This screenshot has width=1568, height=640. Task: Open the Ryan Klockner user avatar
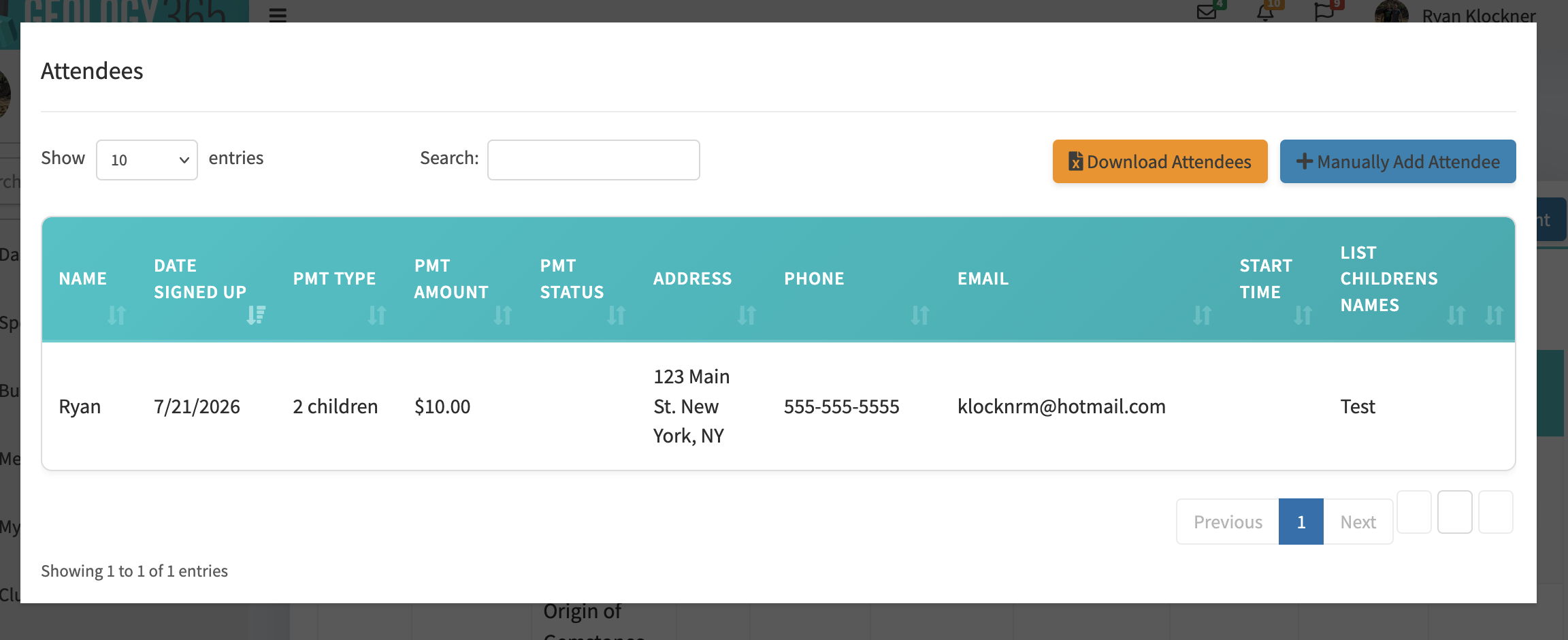click(x=1391, y=12)
